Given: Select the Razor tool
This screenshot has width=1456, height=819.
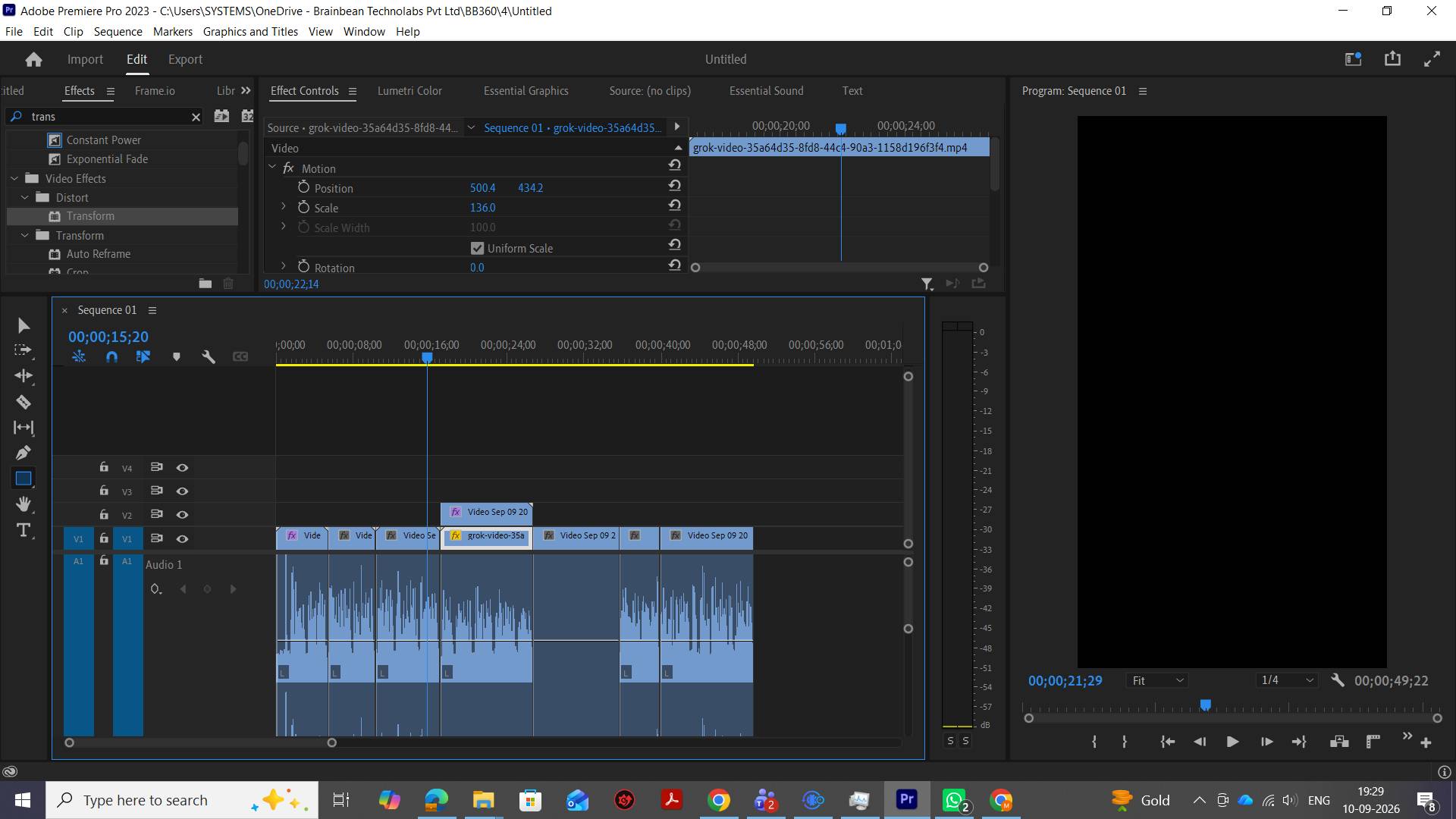Looking at the screenshot, I should (x=24, y=402).
